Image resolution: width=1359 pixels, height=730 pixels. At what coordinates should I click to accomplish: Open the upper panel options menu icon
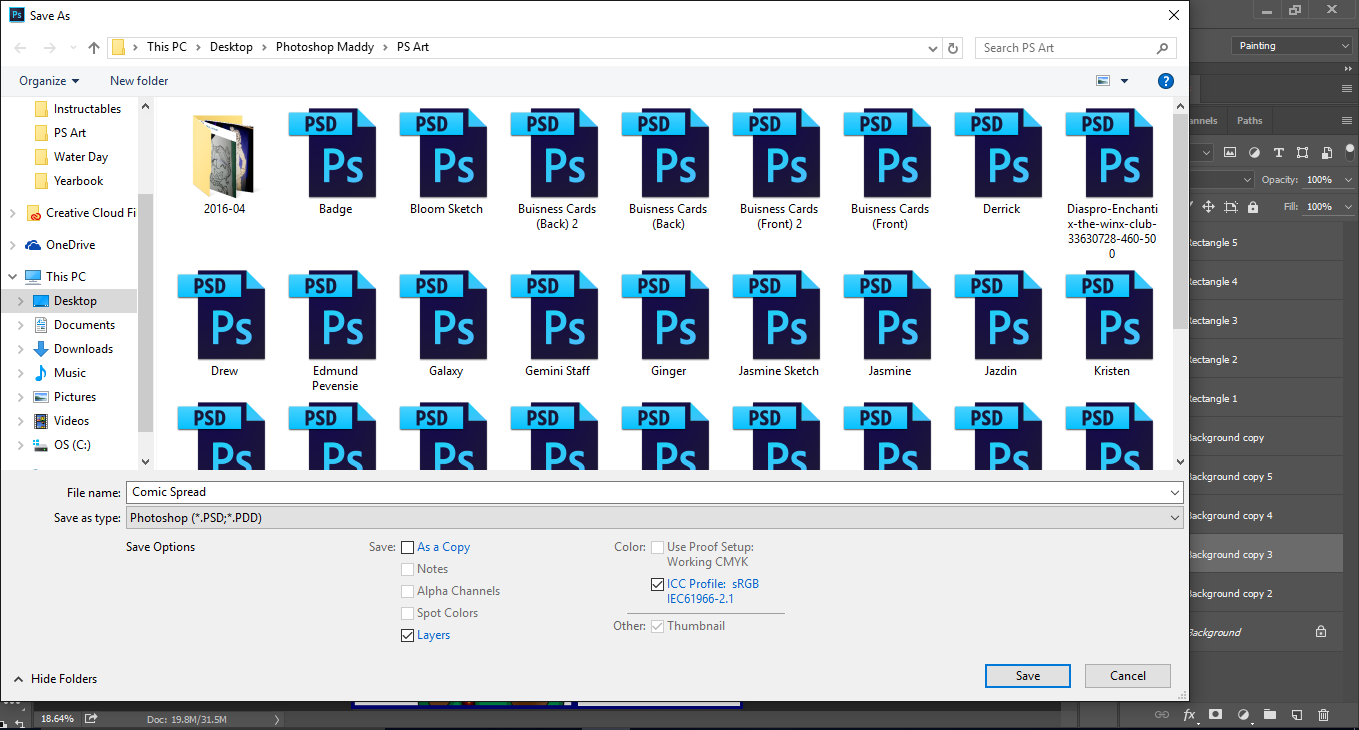tap(1347, 89)
